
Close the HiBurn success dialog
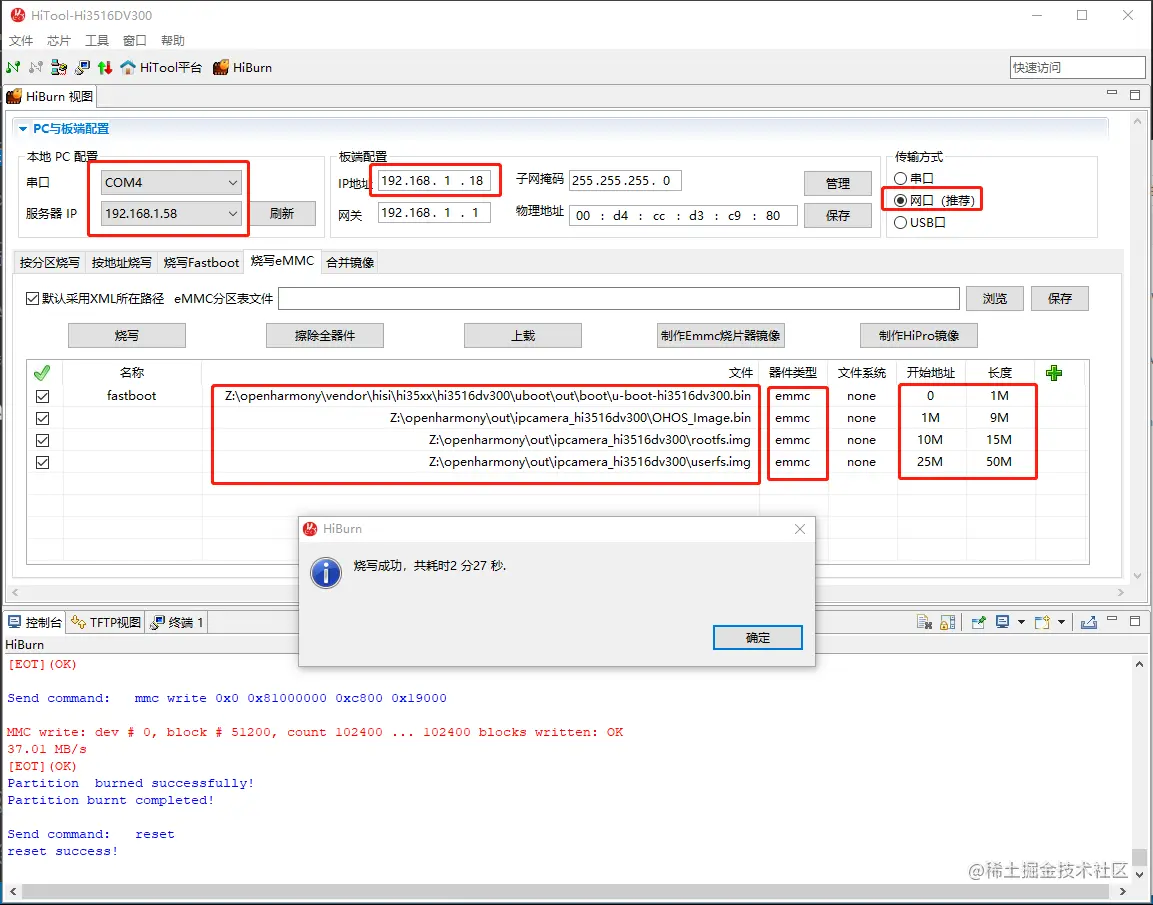800,529
